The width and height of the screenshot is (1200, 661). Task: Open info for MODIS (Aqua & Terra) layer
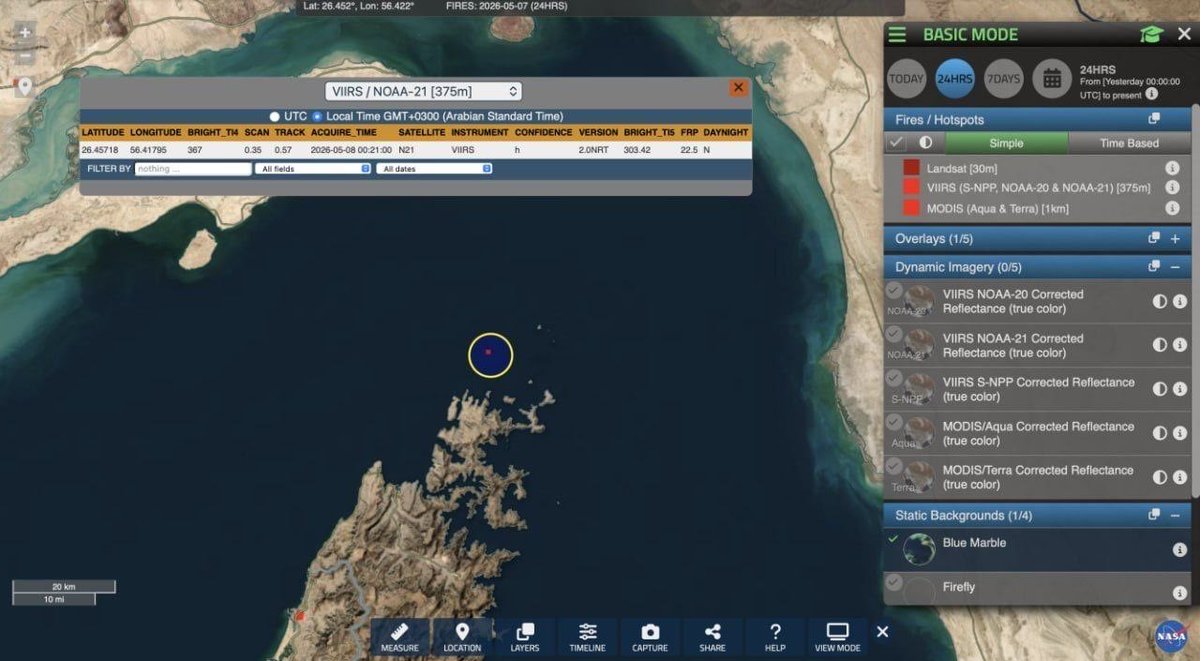tap(1172, 208)
